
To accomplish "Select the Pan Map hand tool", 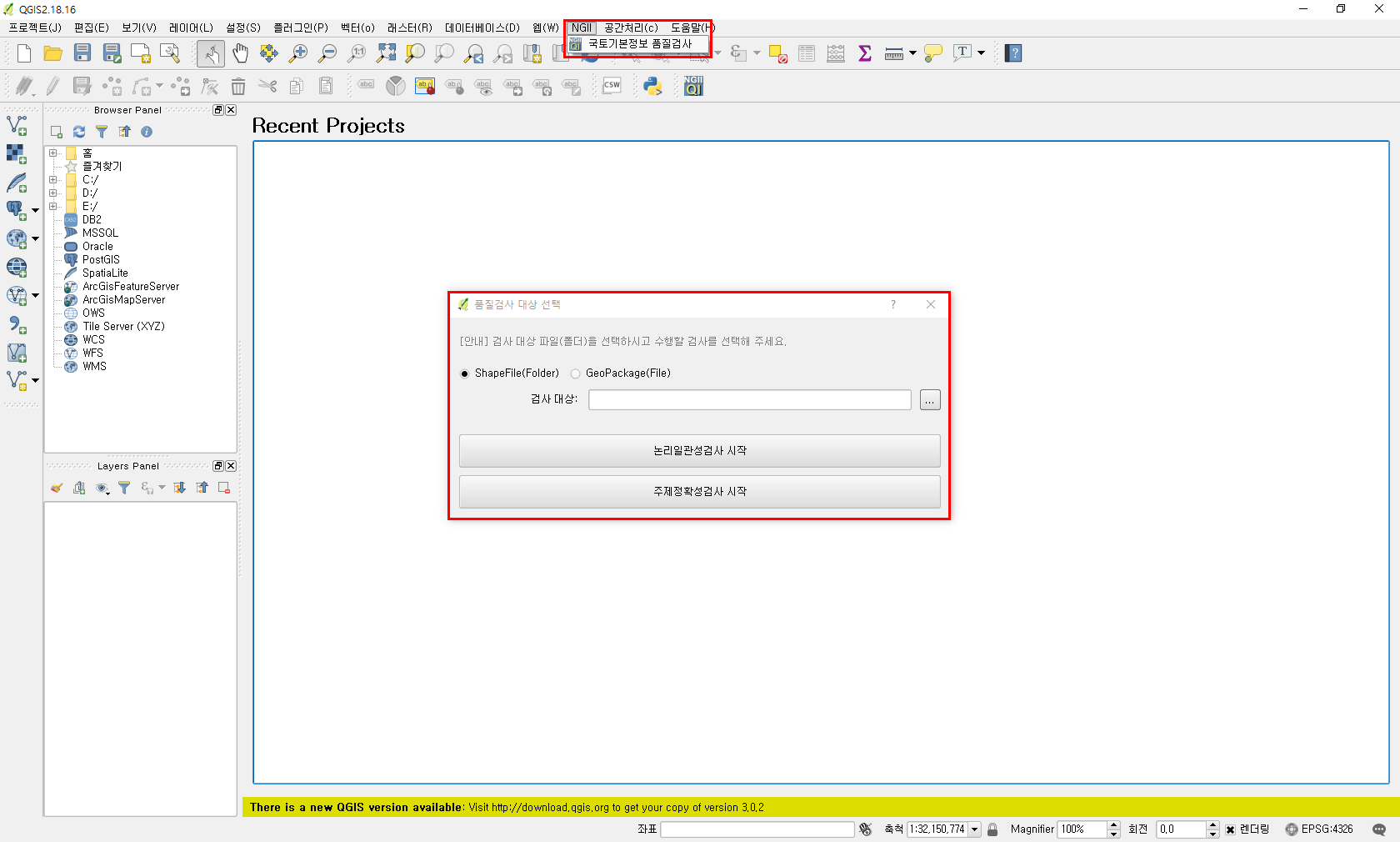I will [x=240, y=54].
